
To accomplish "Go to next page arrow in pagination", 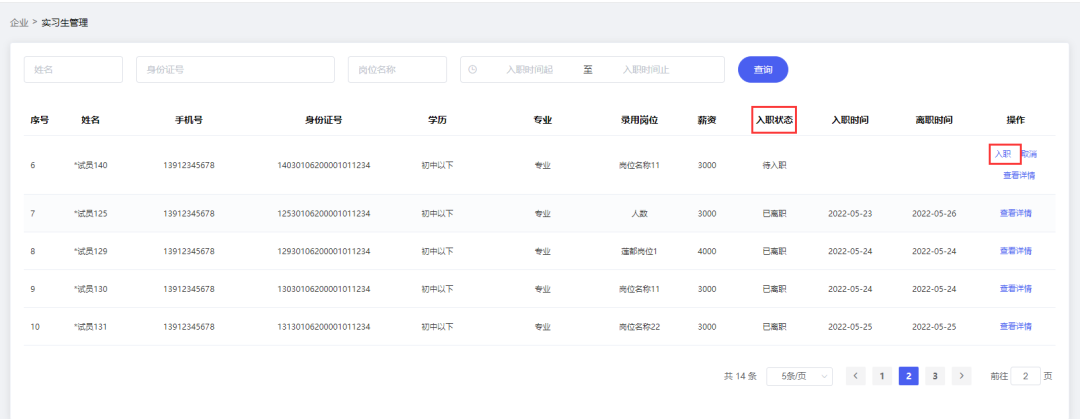I will (961, 376).
